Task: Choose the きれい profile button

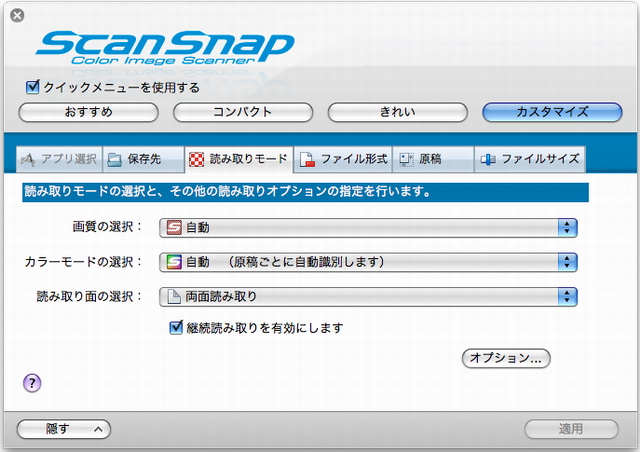Action: pos(398,112)
